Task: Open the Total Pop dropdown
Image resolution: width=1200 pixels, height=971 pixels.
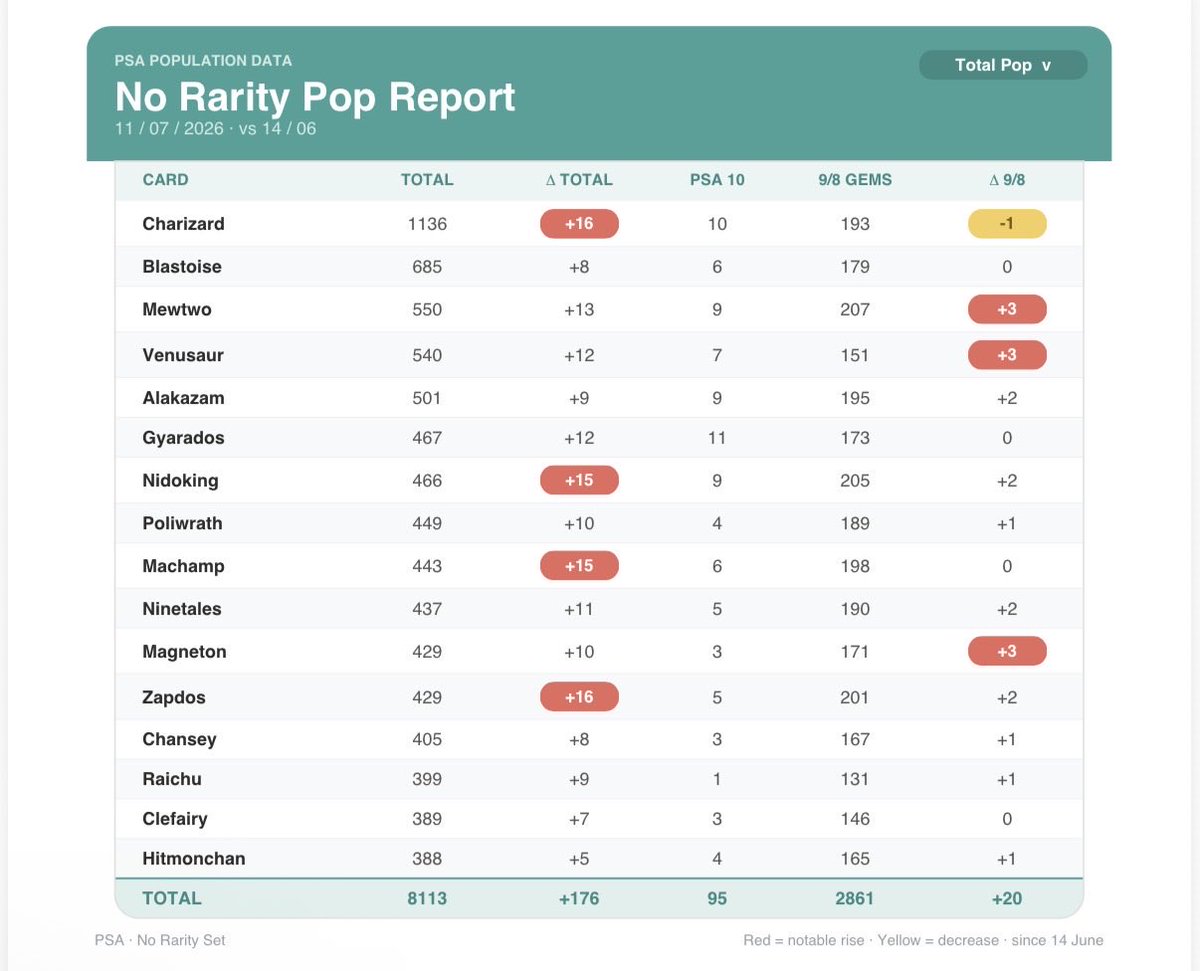Action: click(x=1003, y=65)
